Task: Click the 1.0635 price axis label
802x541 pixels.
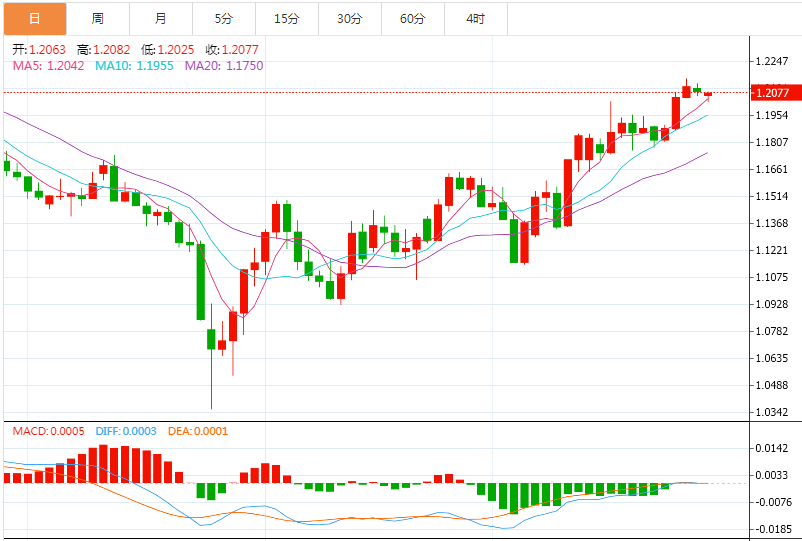Action: [772, 358]
